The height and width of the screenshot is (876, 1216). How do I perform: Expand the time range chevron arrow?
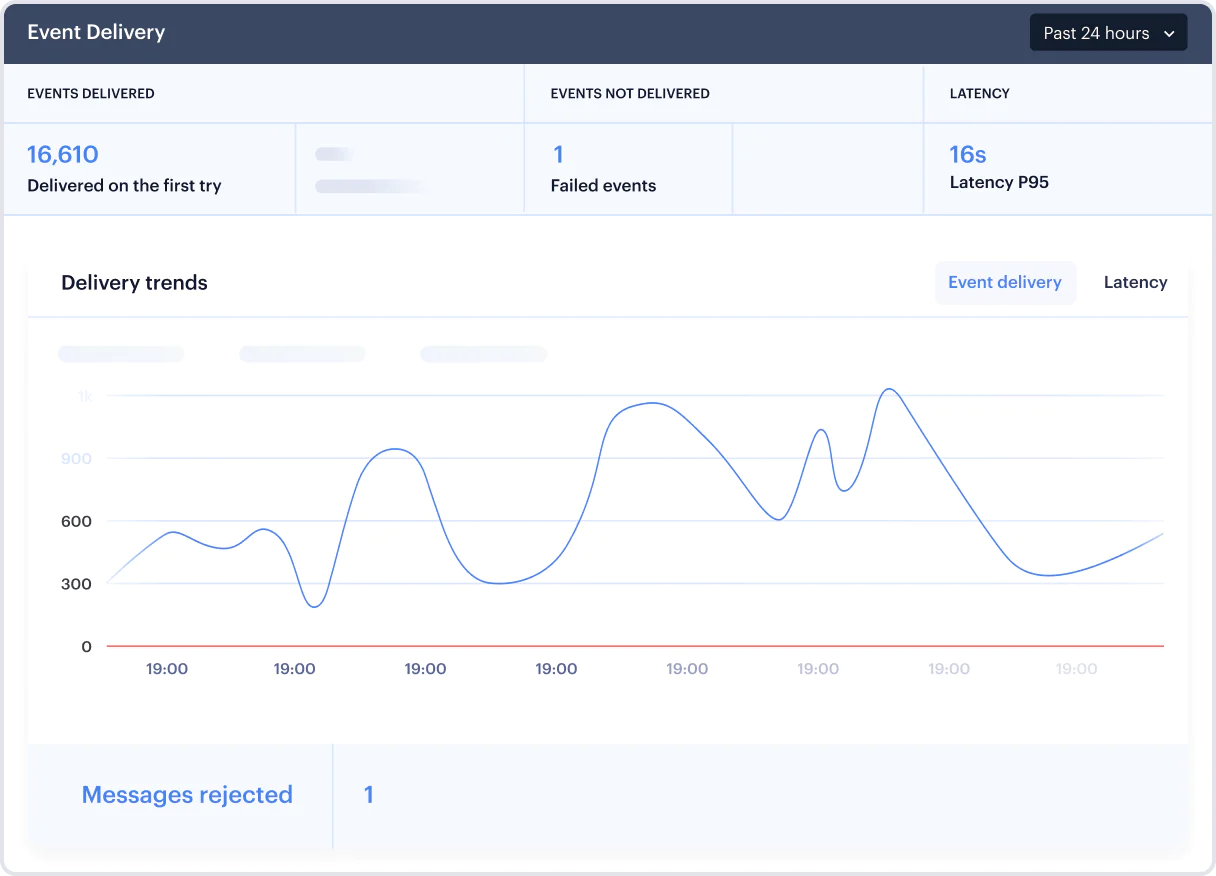[x=1171, y=32]
